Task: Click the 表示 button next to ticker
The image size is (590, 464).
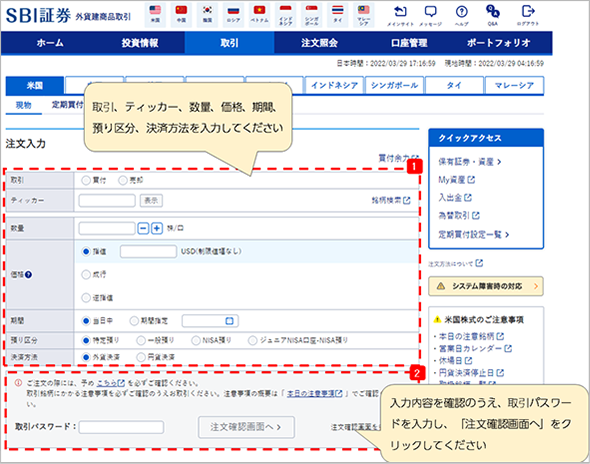Action: point(151,201)
